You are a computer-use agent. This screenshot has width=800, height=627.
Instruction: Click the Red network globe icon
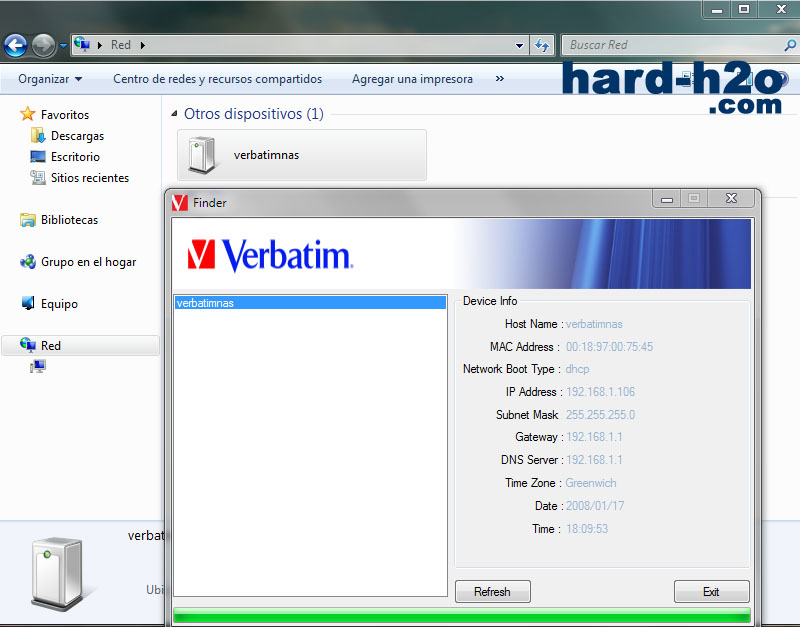click(28, 345)
